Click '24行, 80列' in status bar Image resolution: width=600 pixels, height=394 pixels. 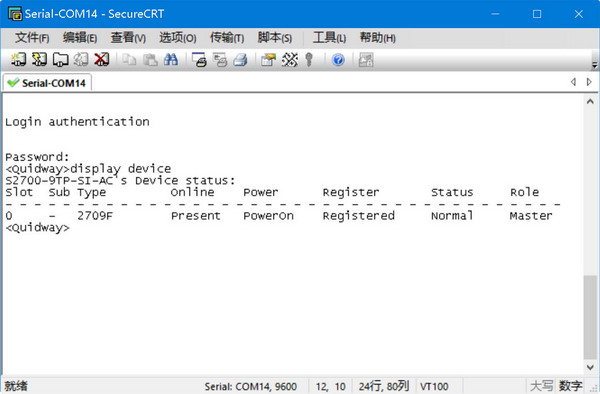[x=384, y=386]
